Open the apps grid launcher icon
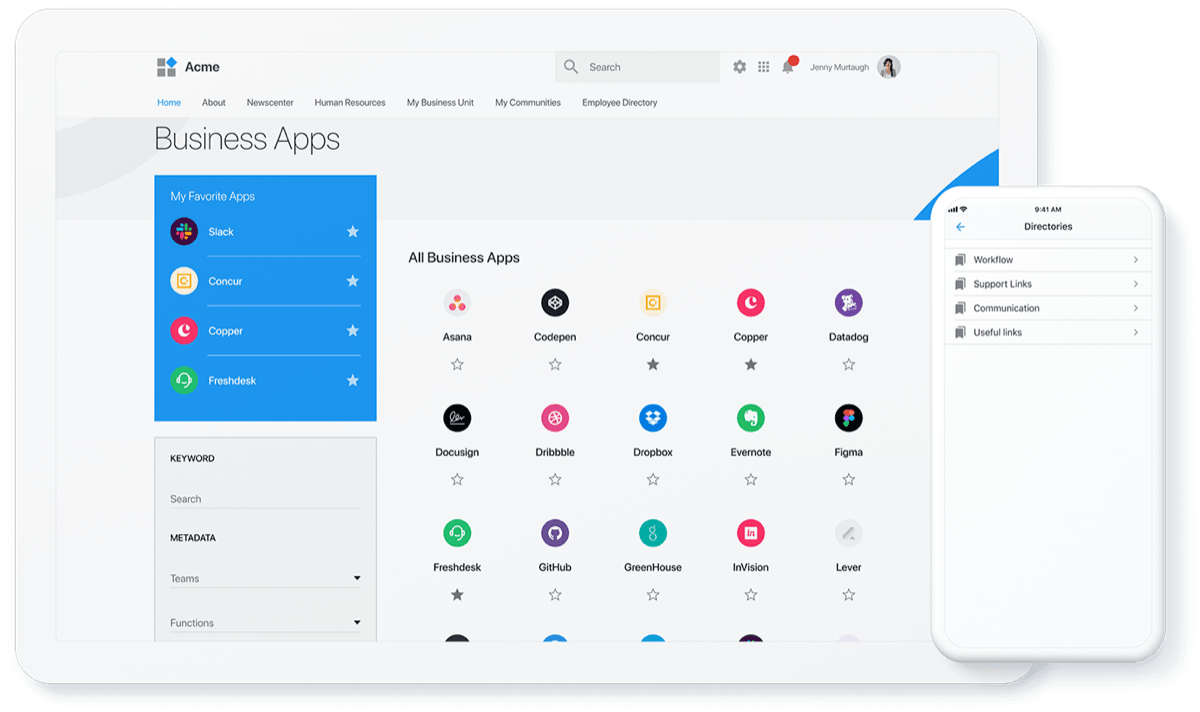Screen dimensions: 1200x712 [x=764, y=67]
